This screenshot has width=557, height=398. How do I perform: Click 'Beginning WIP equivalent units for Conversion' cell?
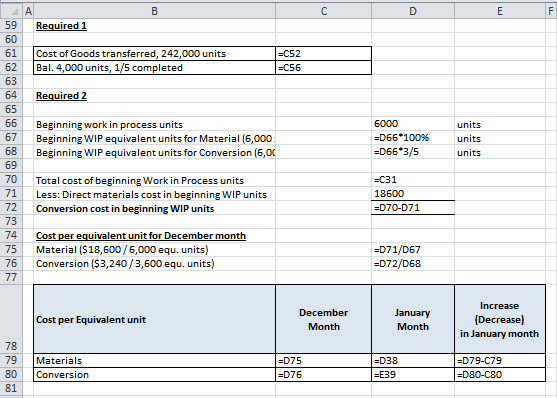(x=154, y=152)
